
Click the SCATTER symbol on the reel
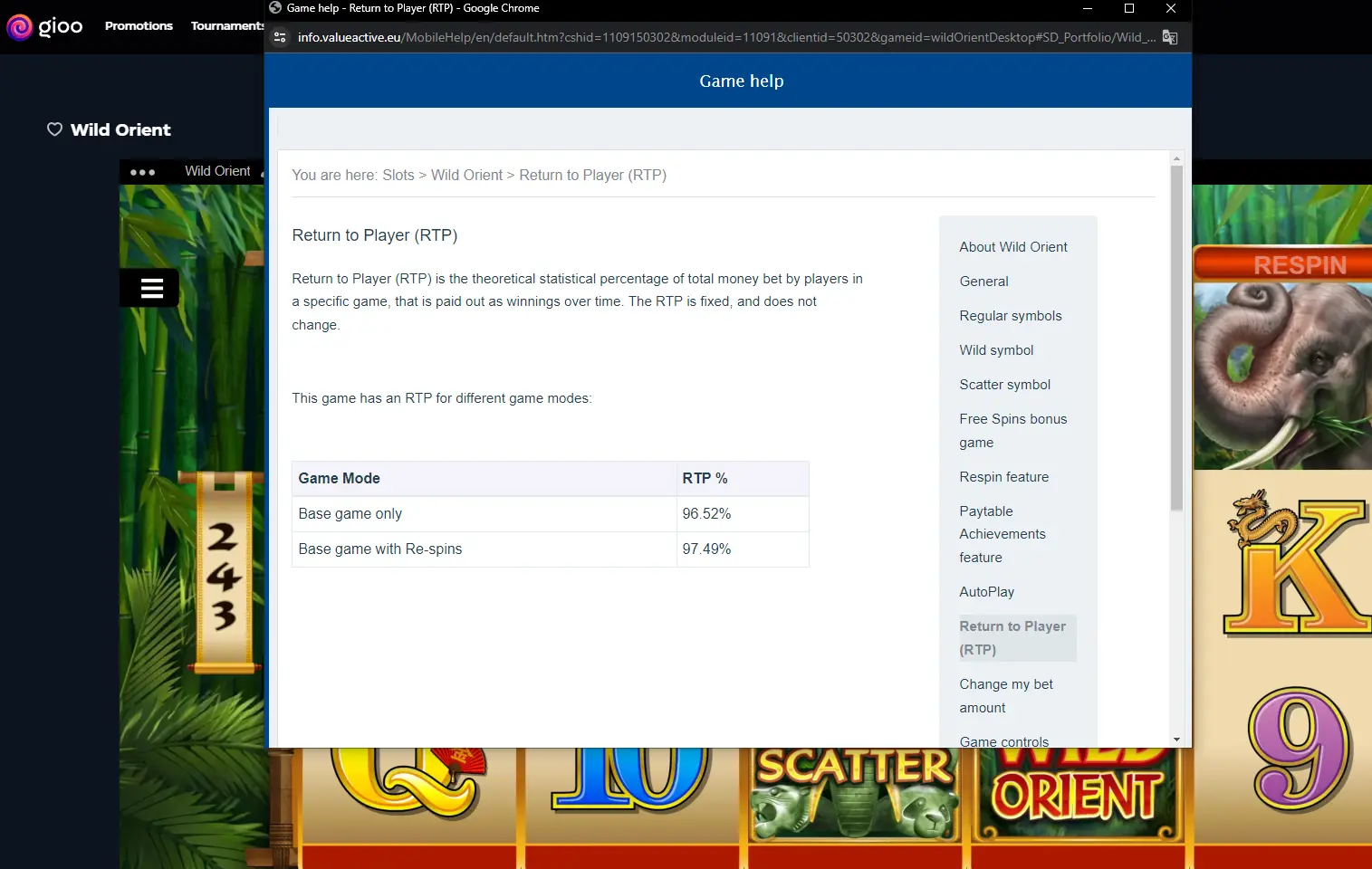pos(855,794)
